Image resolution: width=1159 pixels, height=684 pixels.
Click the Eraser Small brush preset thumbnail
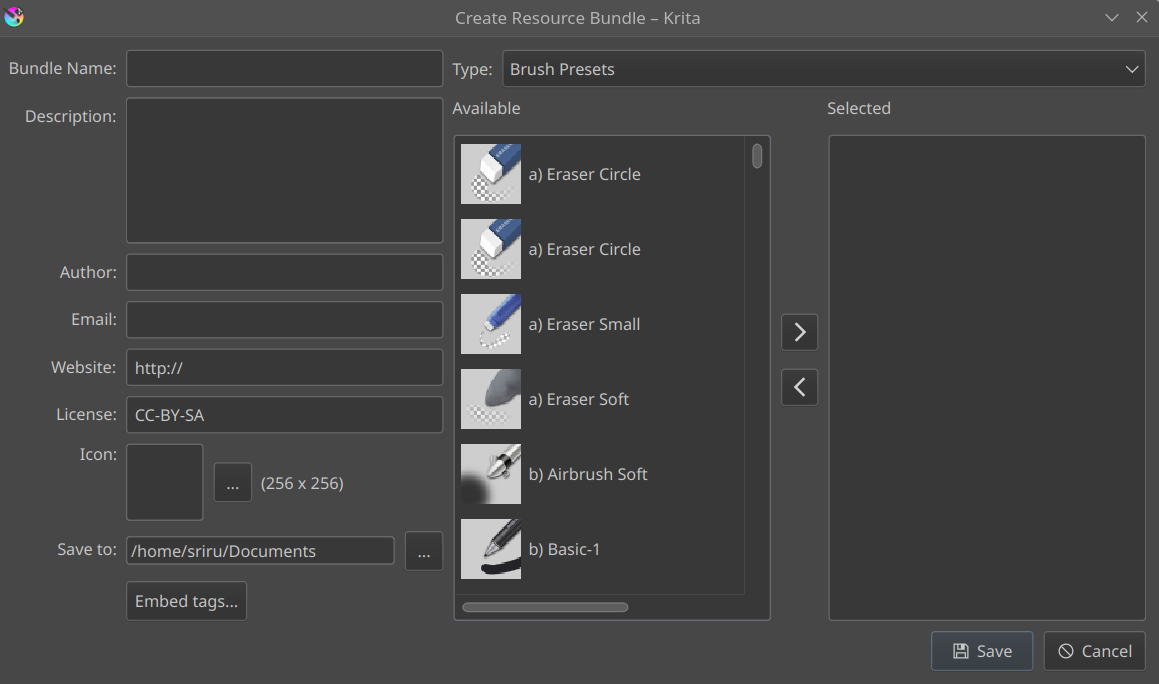point(490,324)
